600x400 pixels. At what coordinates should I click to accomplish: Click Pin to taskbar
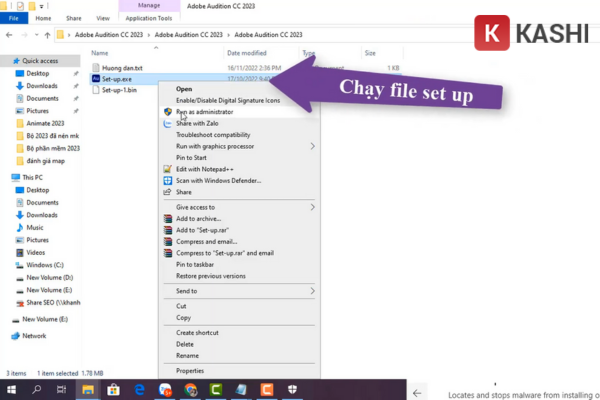tap(239, 264)
